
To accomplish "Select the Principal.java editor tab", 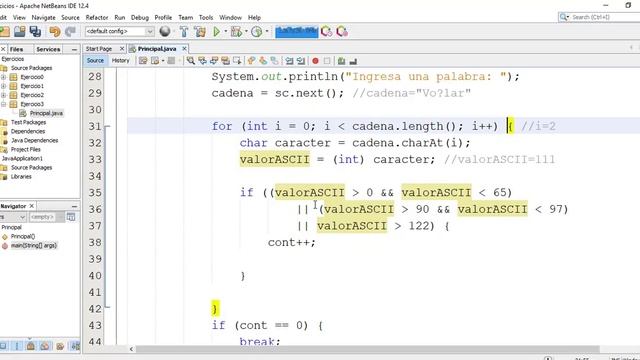I will (x=157, y=49).
